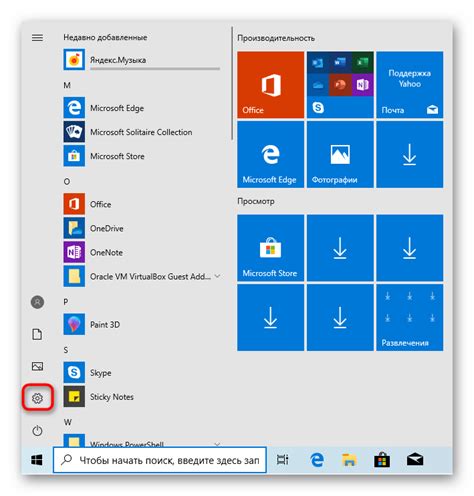
Task: Open Documents icon in Start sidebar
Action: [37, 334]
